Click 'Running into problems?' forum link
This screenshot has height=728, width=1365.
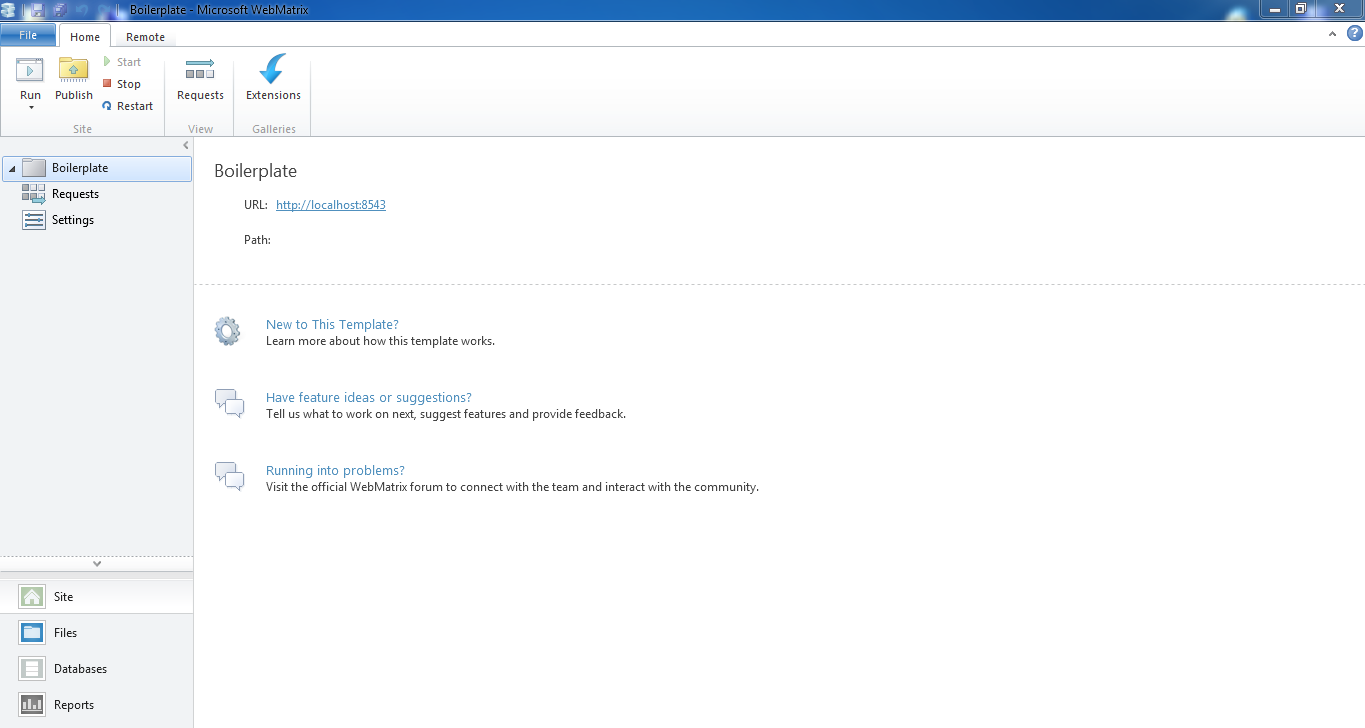[x=335, y=471]
